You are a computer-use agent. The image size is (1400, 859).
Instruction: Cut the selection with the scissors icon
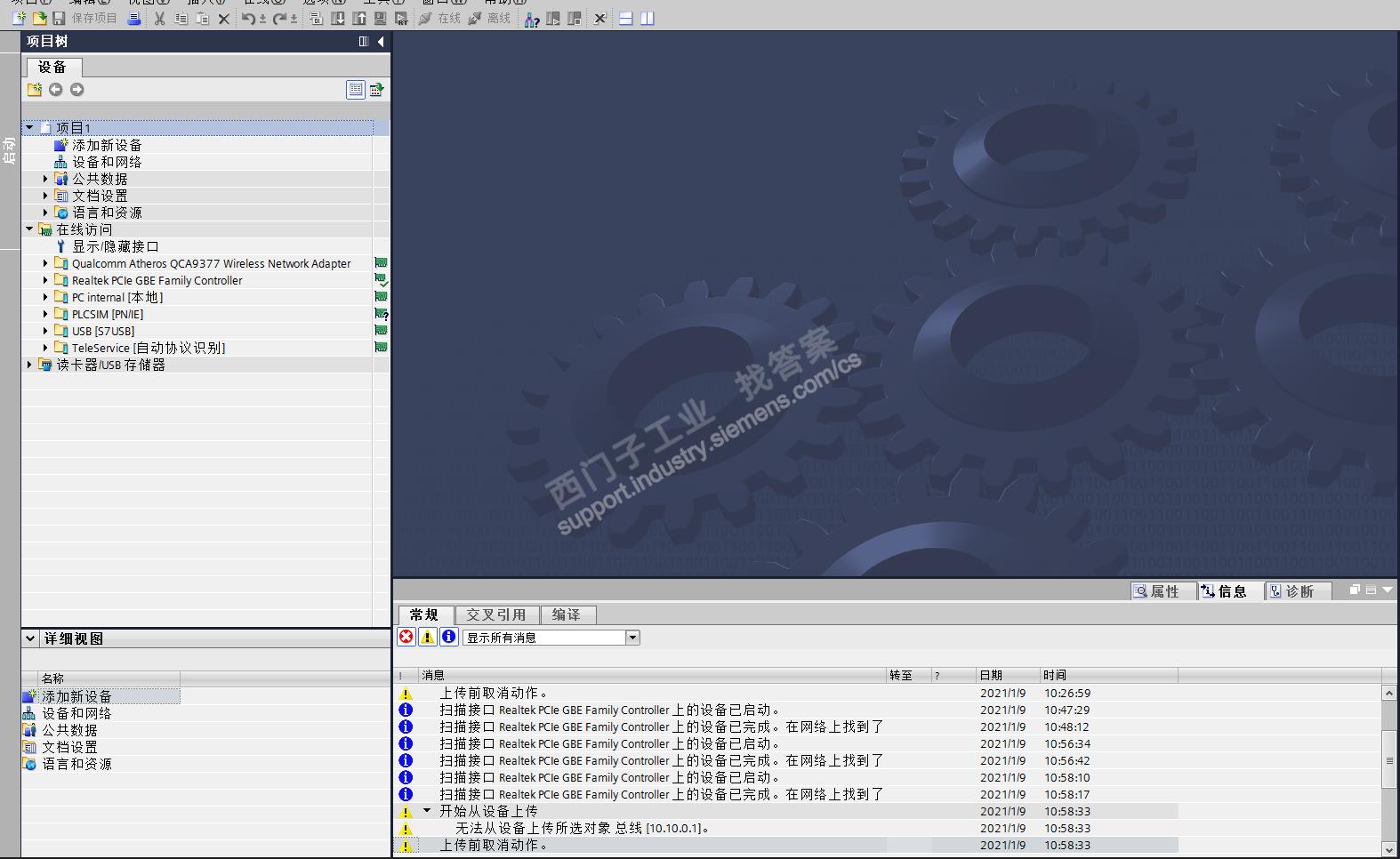point(160,18)
